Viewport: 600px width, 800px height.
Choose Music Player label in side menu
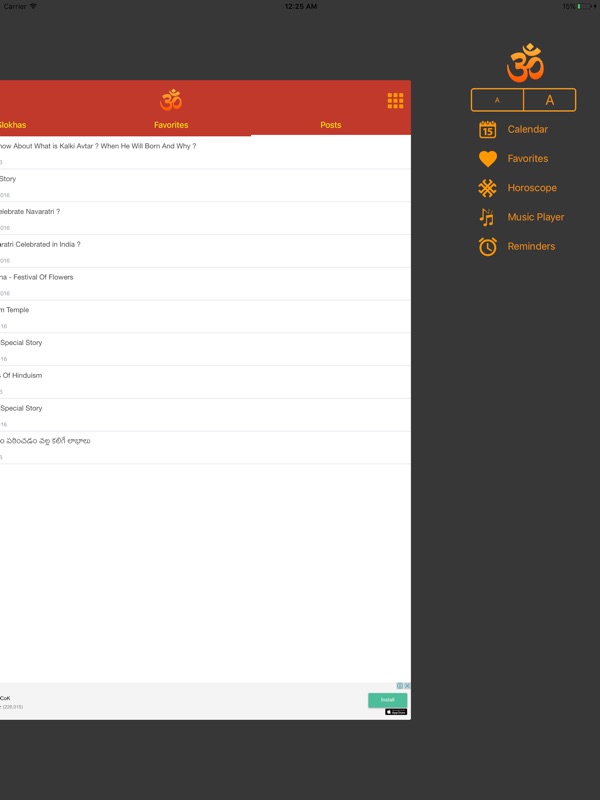click(536, 217)
